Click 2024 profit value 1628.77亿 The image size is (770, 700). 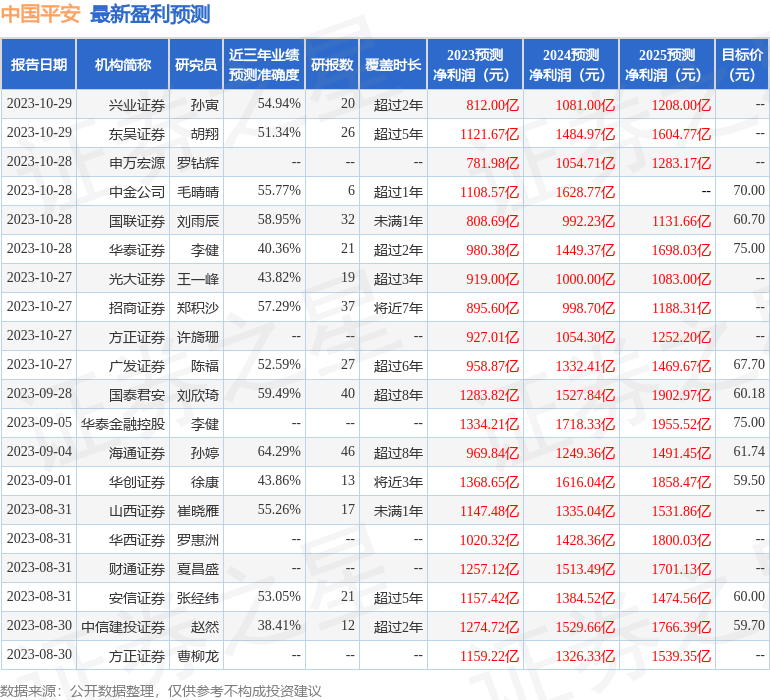pyautogui.click(x=585, y=192)
